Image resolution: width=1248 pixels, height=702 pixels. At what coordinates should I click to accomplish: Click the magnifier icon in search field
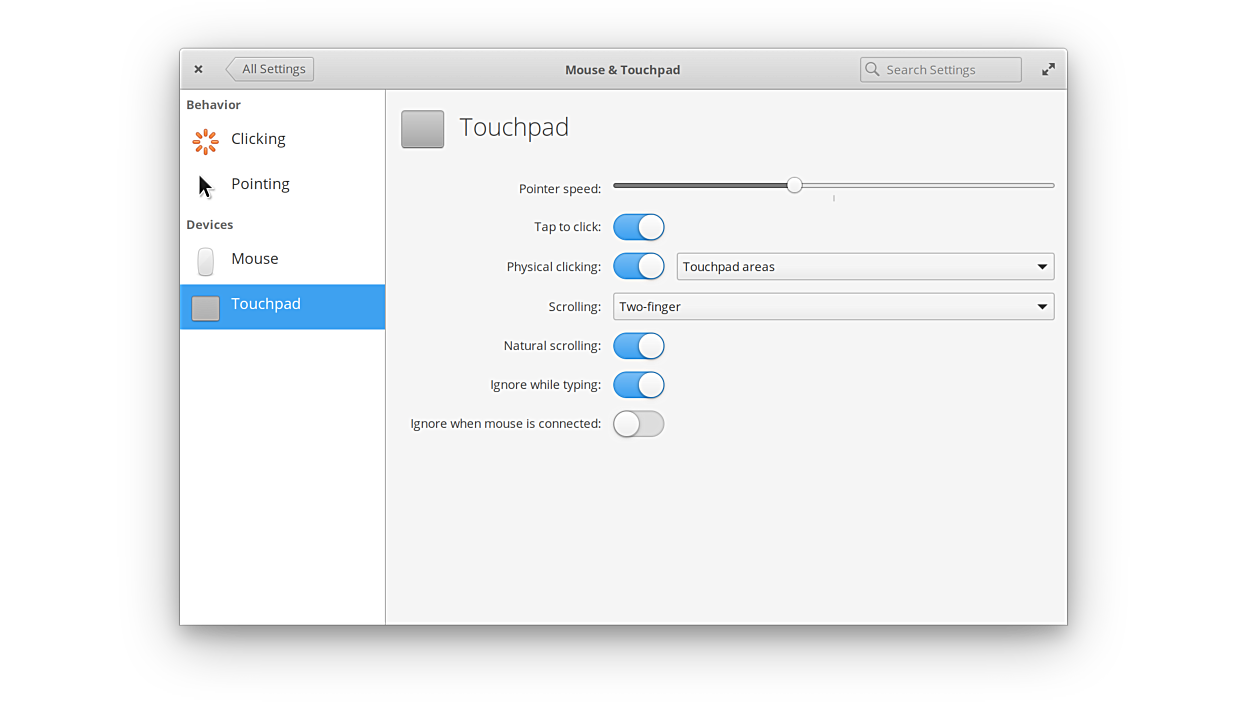873,69
